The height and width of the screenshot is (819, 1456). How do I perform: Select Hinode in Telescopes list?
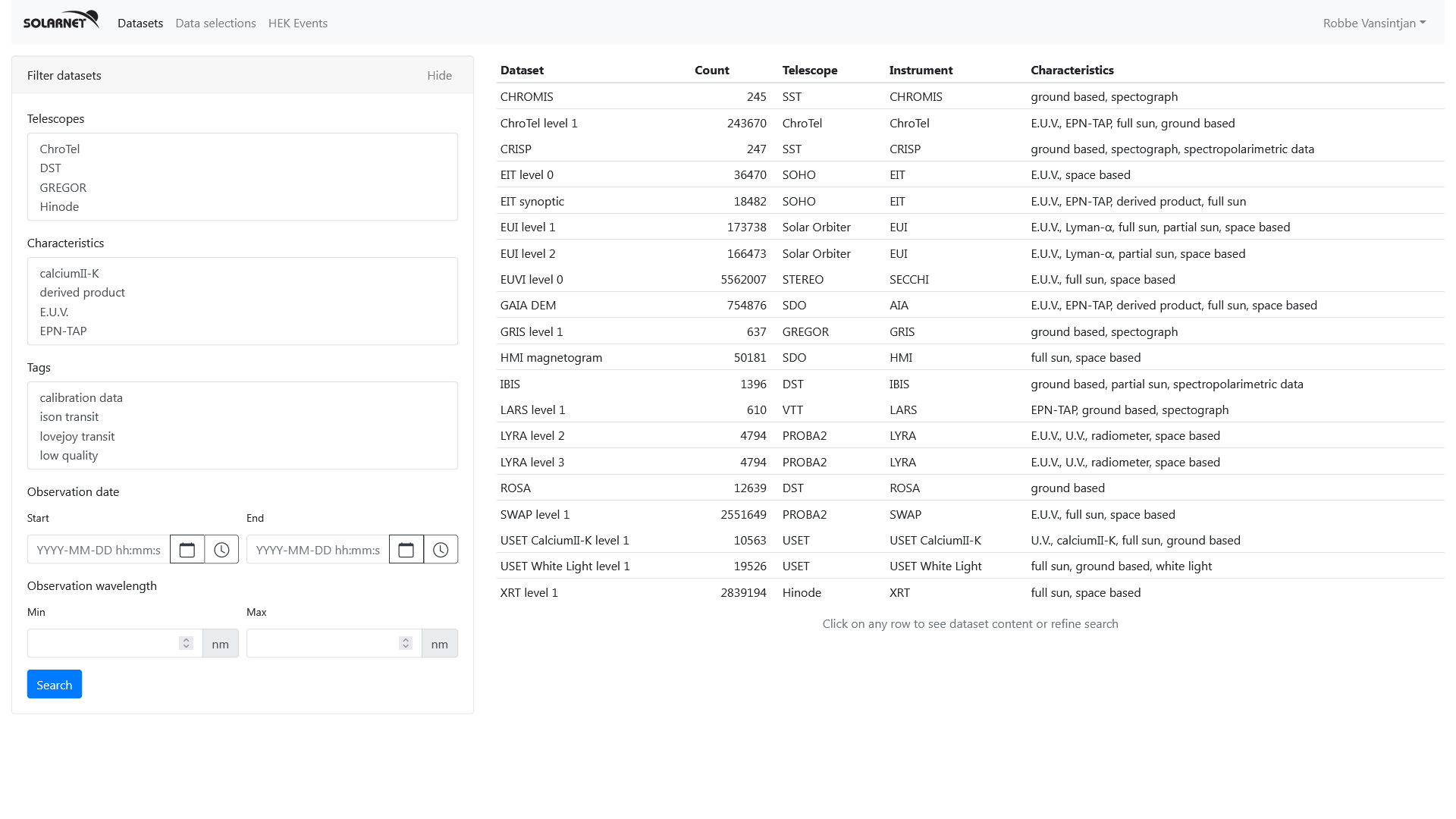243,206
